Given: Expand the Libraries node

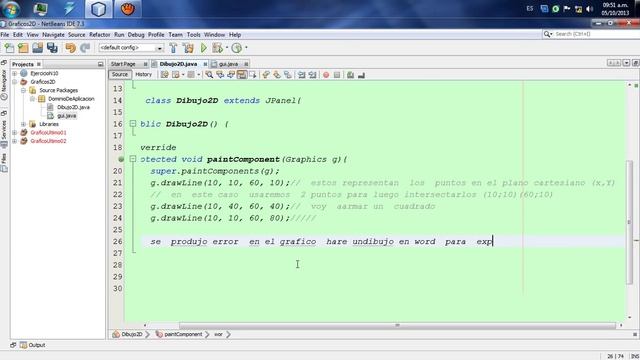Looking at the screenshot, I should [24, 124].
